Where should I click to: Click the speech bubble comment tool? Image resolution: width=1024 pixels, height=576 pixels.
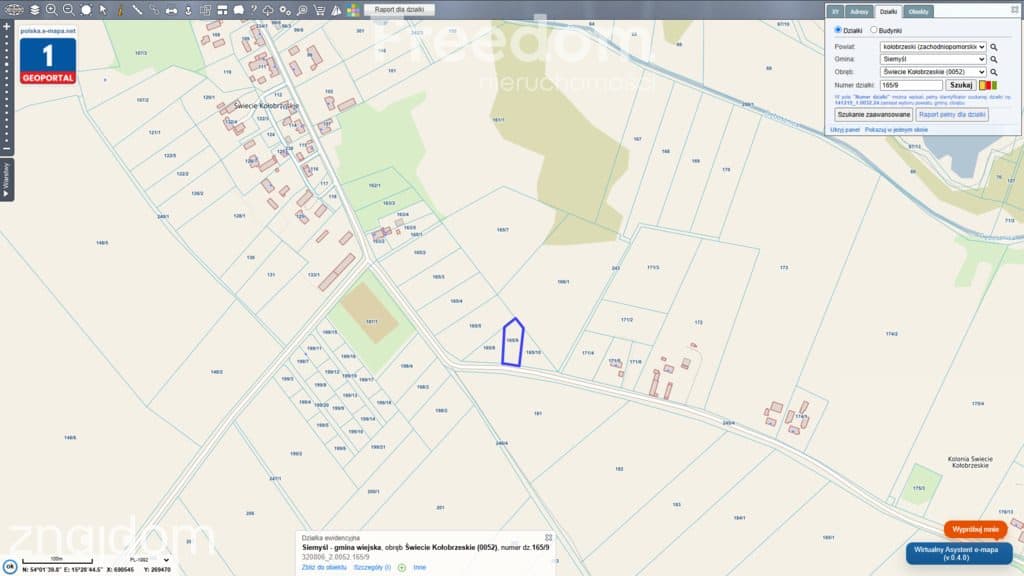click(x=239, y=10)
